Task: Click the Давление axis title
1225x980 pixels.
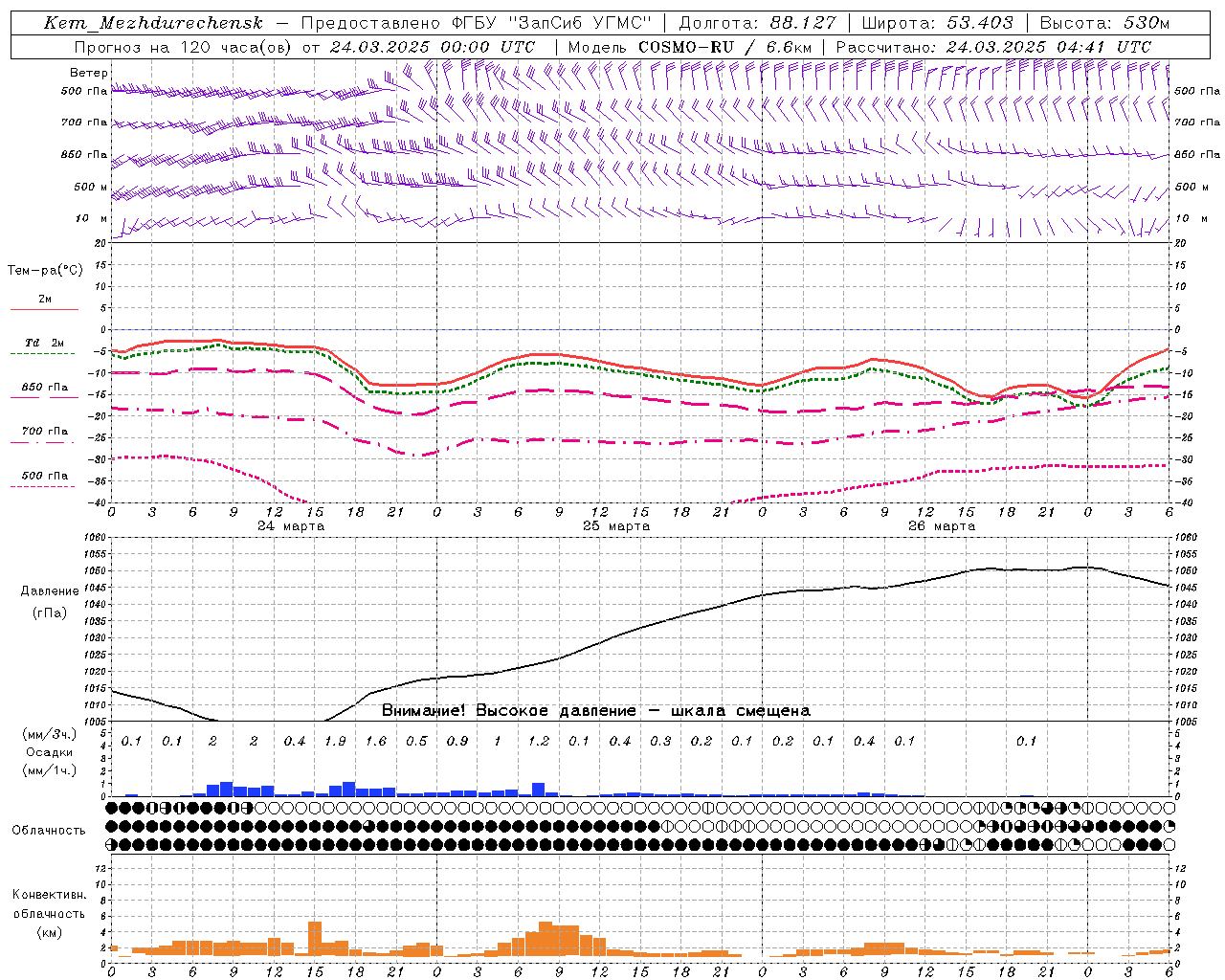Action: tap(50, 591)
